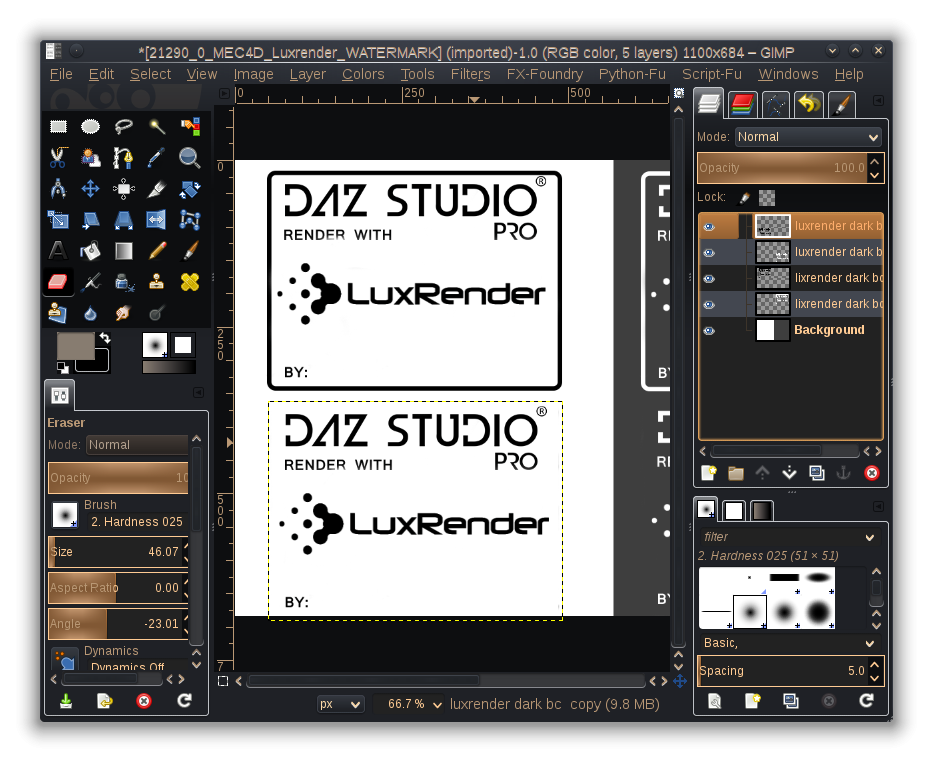Select the Measure compass tool
933x762 pixels.
click(x=58, y=189)
